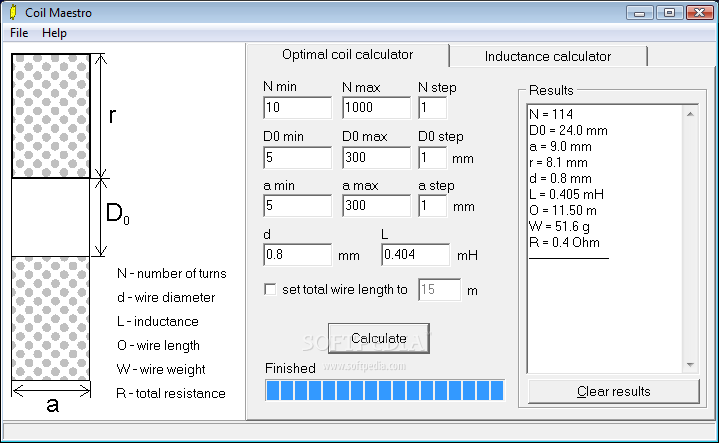Click the total wire length value field
The image size is (719, 443).
(439, 290)
